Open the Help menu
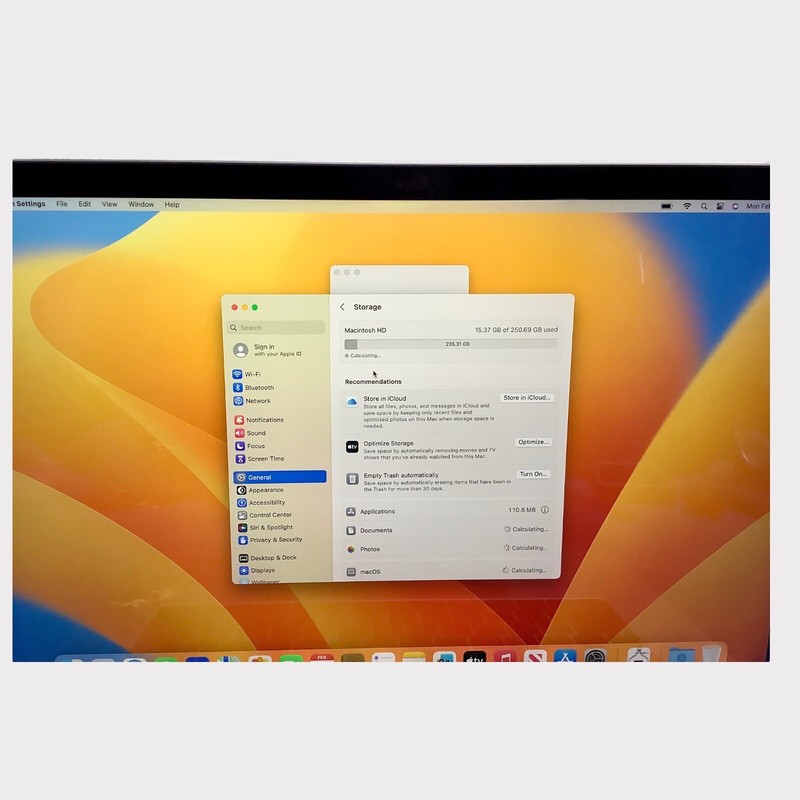This screenshot has height=800, width=800. [172, 204]
